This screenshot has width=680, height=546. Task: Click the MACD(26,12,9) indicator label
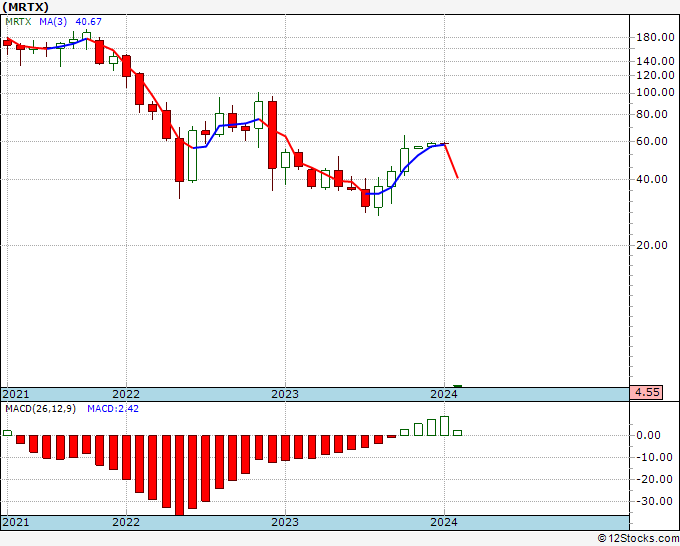click(40, 409)
